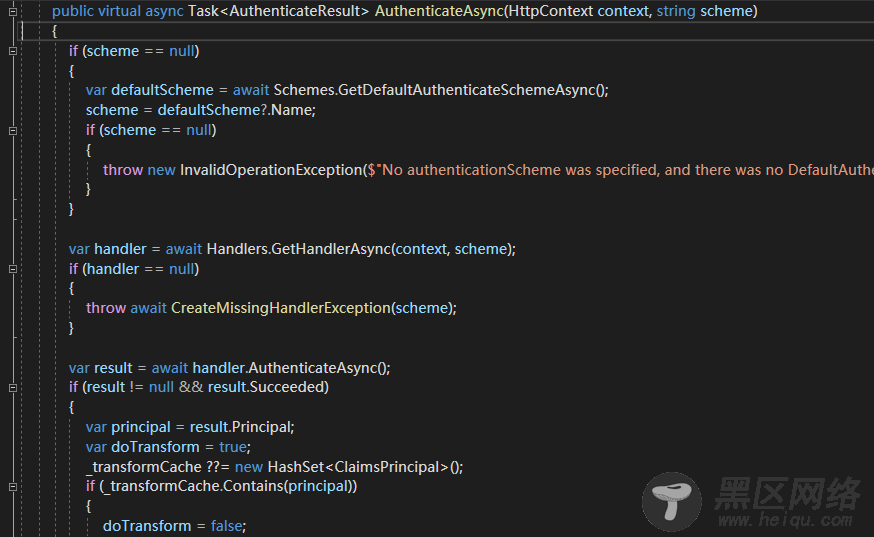
Task: Click 'CreateMissingHandlerException' method call
Action: point(281,308)
